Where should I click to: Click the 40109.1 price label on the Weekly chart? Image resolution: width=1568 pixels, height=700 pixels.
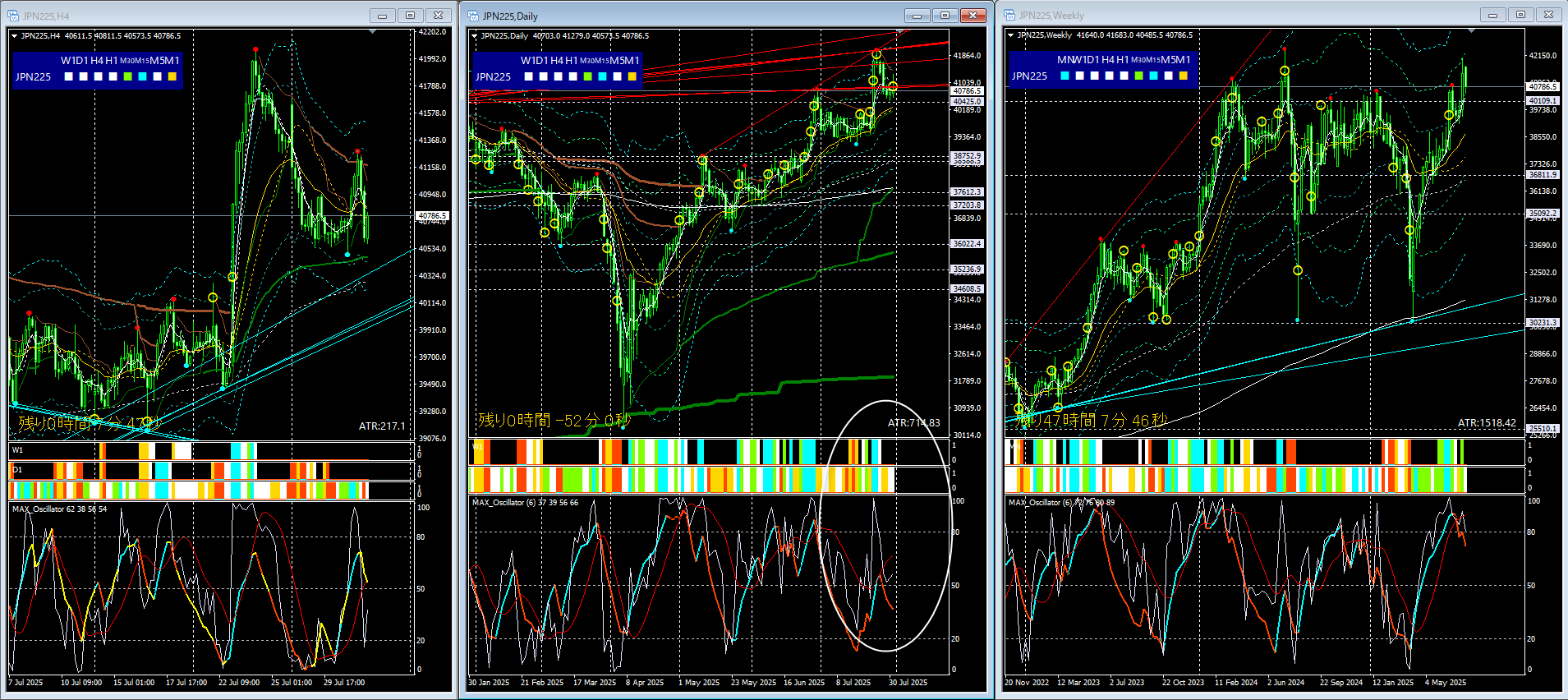click(x=1543, y=100)
